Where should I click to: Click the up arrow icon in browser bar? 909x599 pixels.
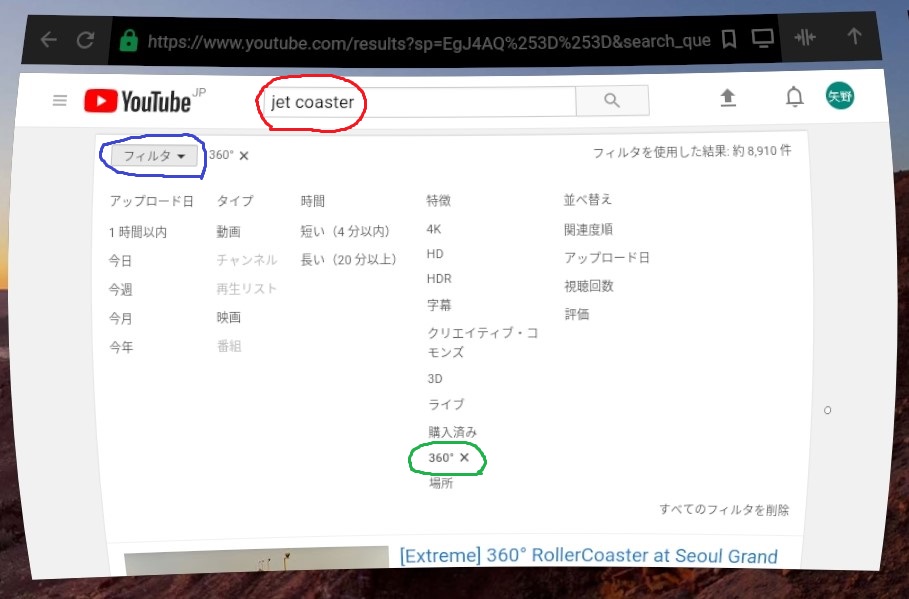854,36
